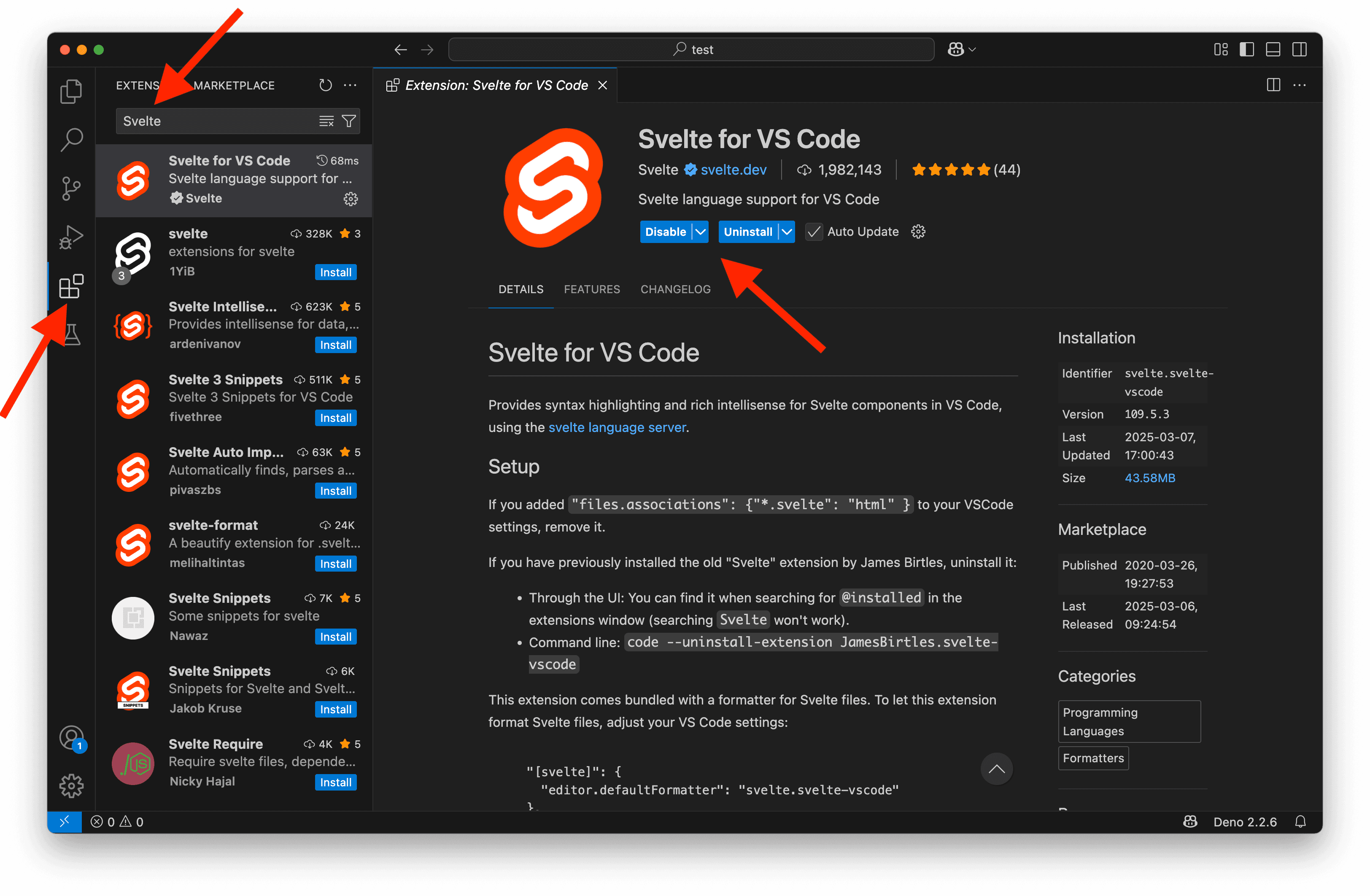This screenshot has width=1370, height=896.
Task: Toggle the Auto Update checkbox
Action: 813,232
